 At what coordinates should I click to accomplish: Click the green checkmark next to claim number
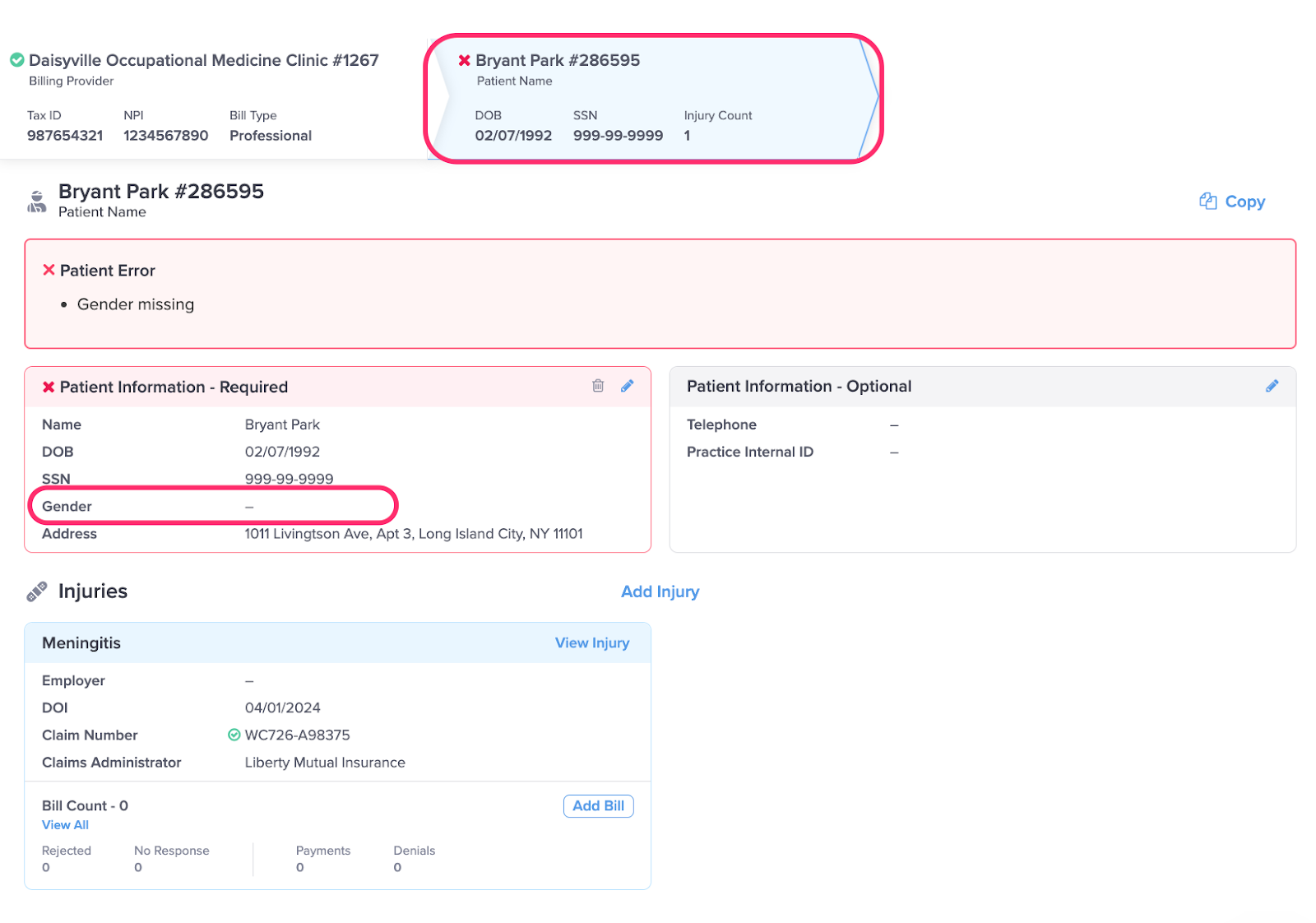[x=234, y=735]
